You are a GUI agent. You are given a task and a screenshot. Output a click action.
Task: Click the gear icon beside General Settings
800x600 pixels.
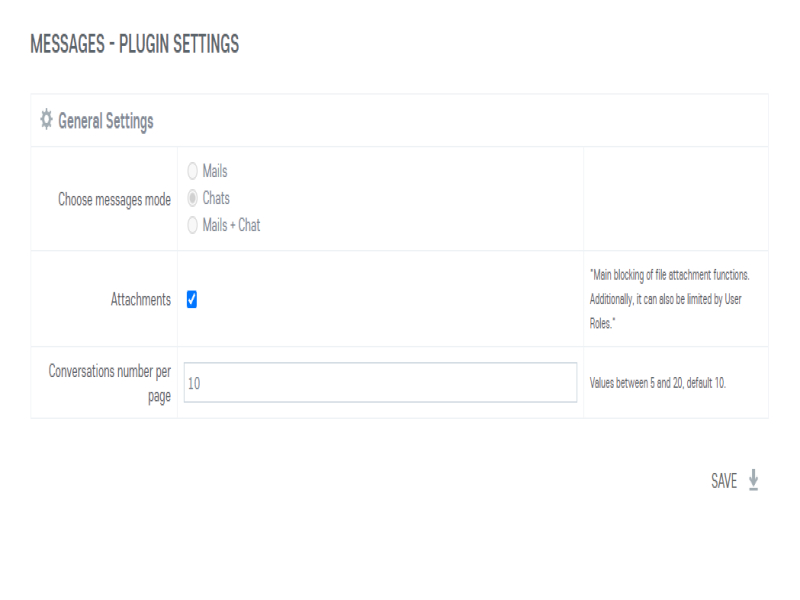45,120
